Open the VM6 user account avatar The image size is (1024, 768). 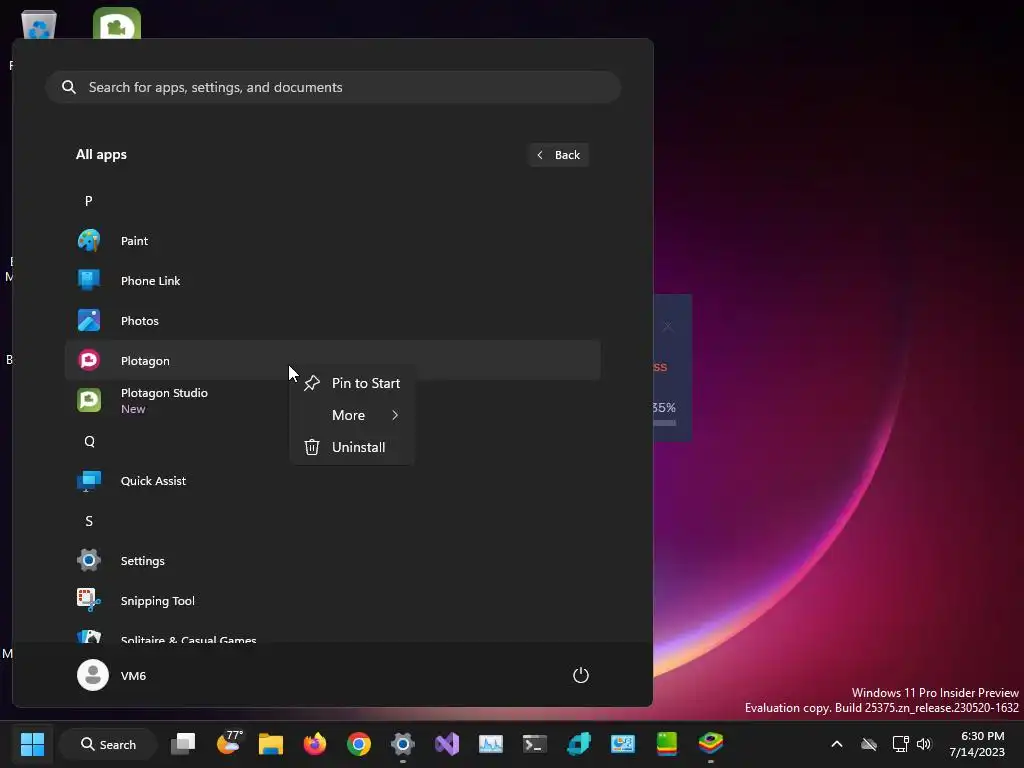pos(93,675)
